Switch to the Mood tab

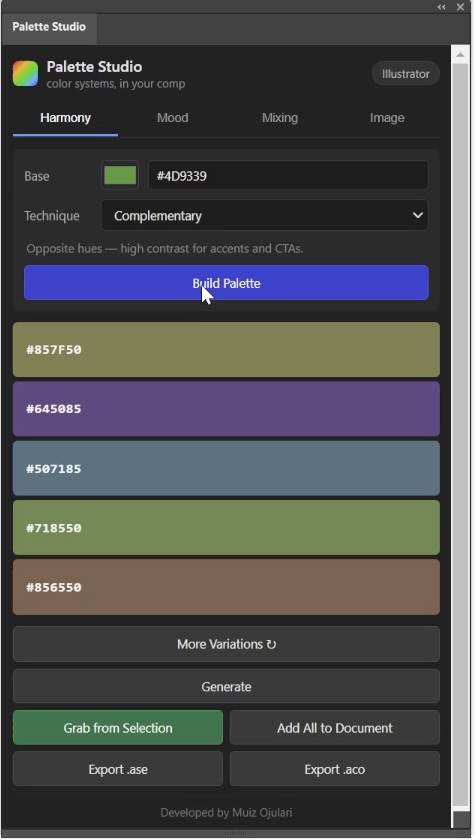point(172,118)
